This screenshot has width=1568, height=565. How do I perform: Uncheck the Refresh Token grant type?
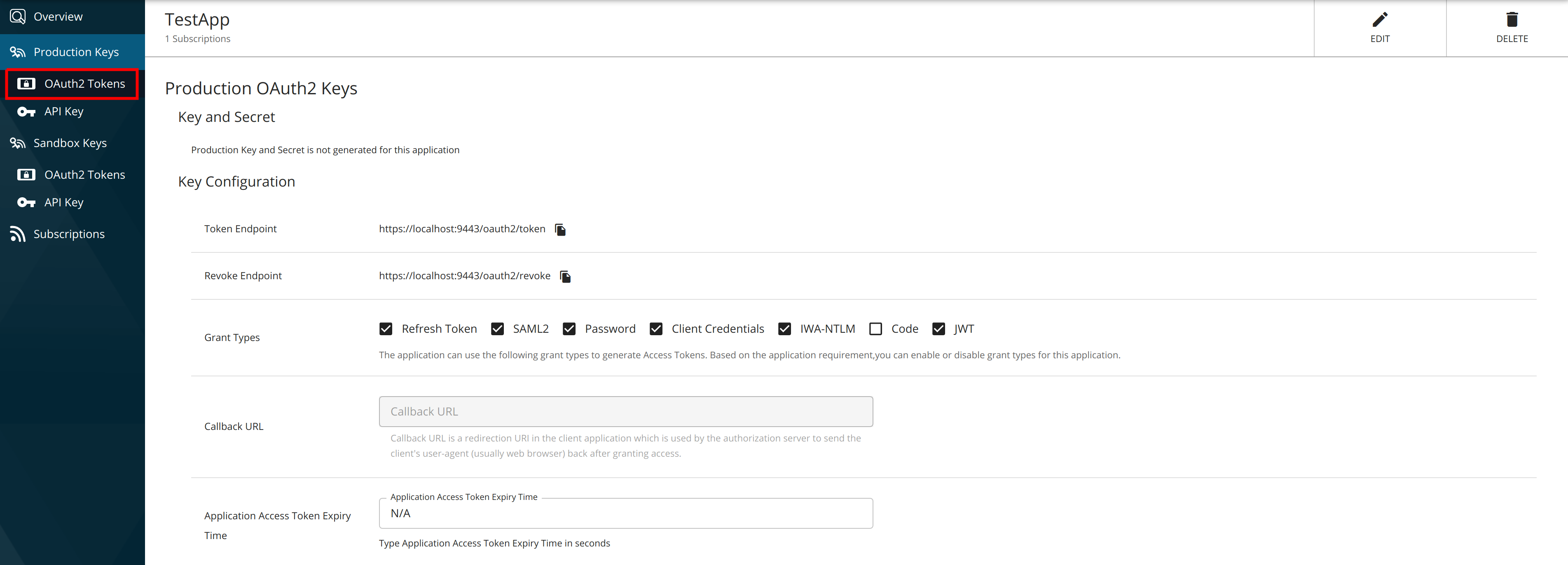click(x=385, y=329)
